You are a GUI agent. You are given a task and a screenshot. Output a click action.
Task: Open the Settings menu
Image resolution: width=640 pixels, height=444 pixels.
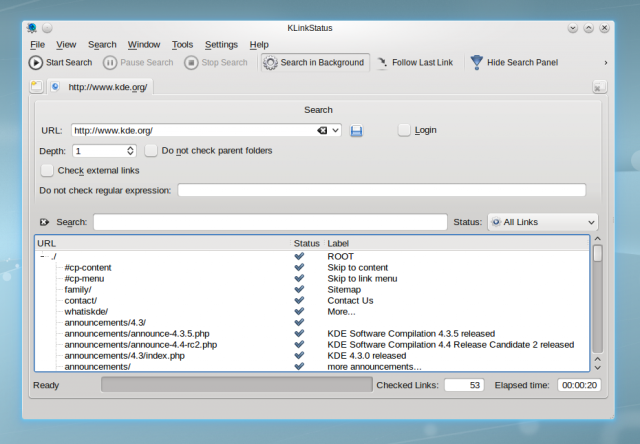(221, 45)
